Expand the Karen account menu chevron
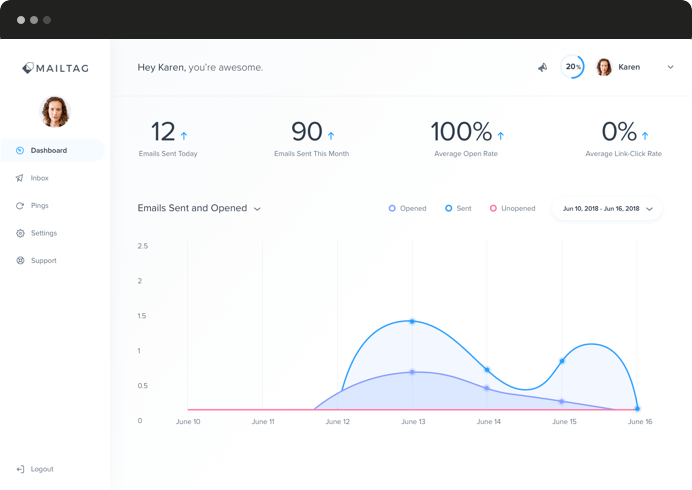This screenshot has height=490, width=692. tap(671, 67)
